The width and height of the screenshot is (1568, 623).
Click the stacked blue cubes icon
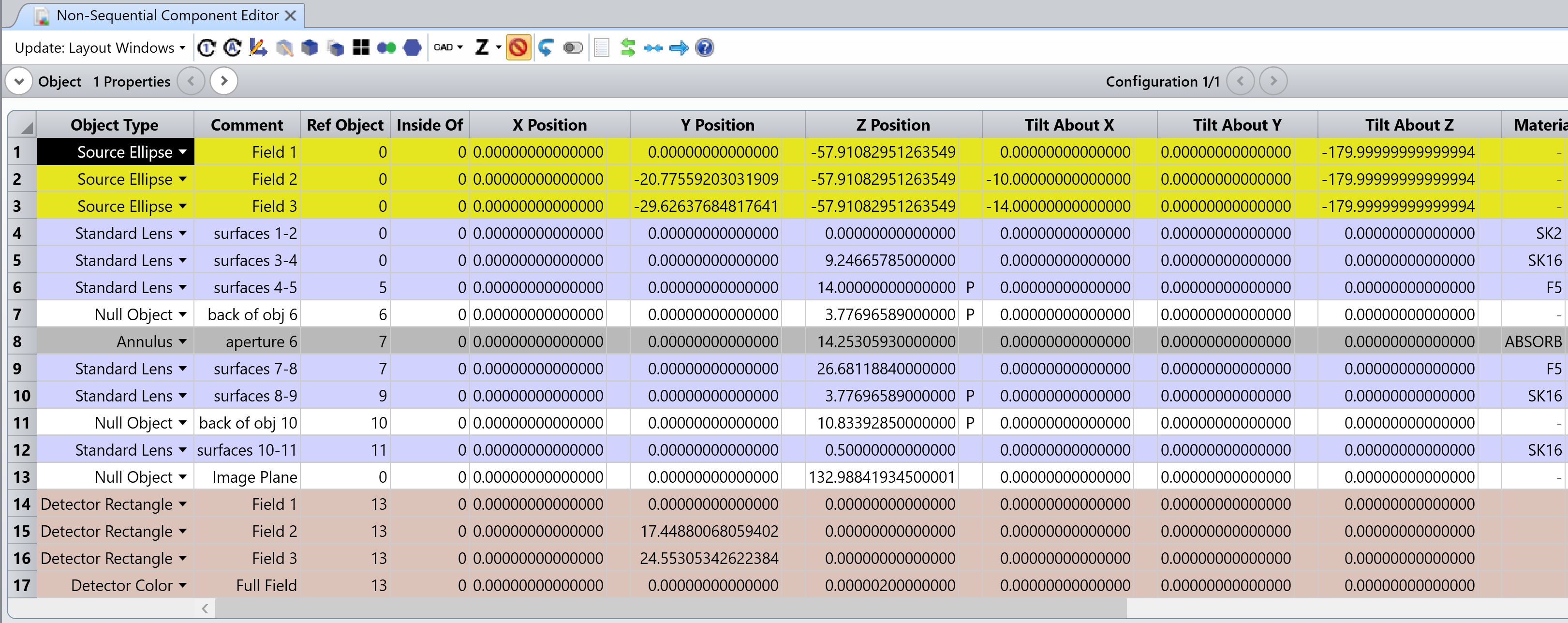click(335, 47)
